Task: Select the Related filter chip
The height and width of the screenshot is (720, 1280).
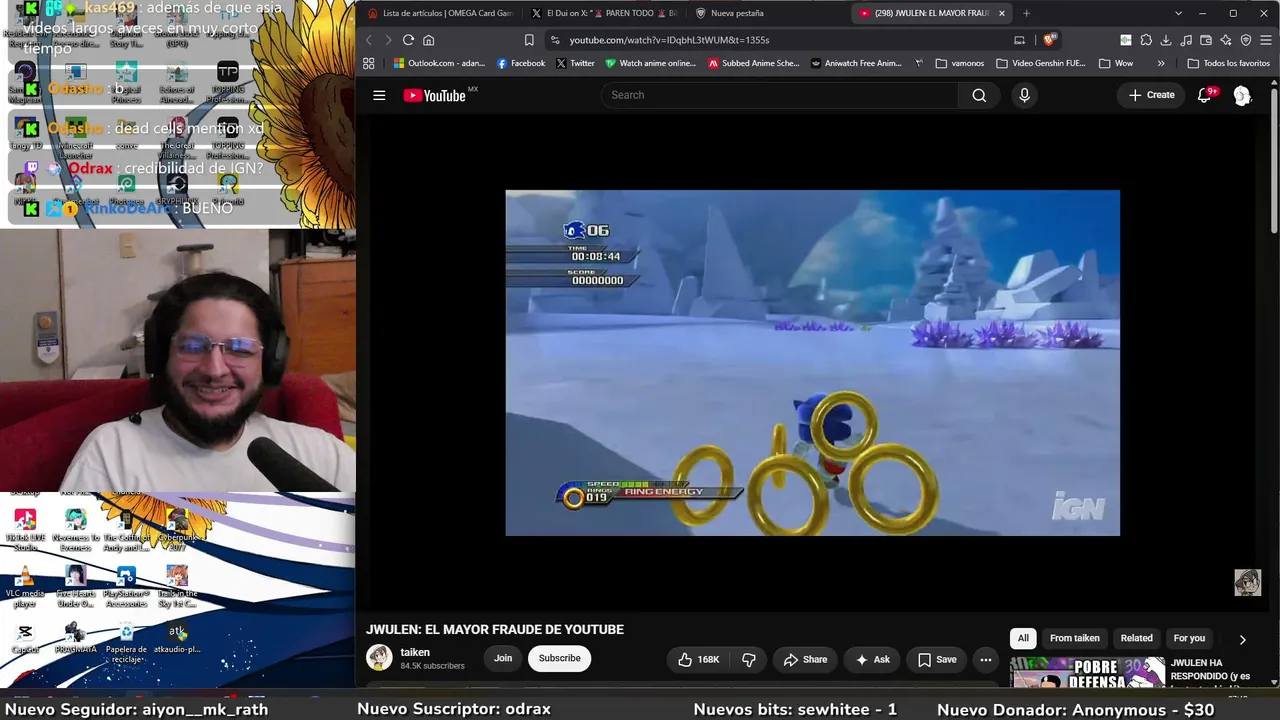Action: 1136,638
